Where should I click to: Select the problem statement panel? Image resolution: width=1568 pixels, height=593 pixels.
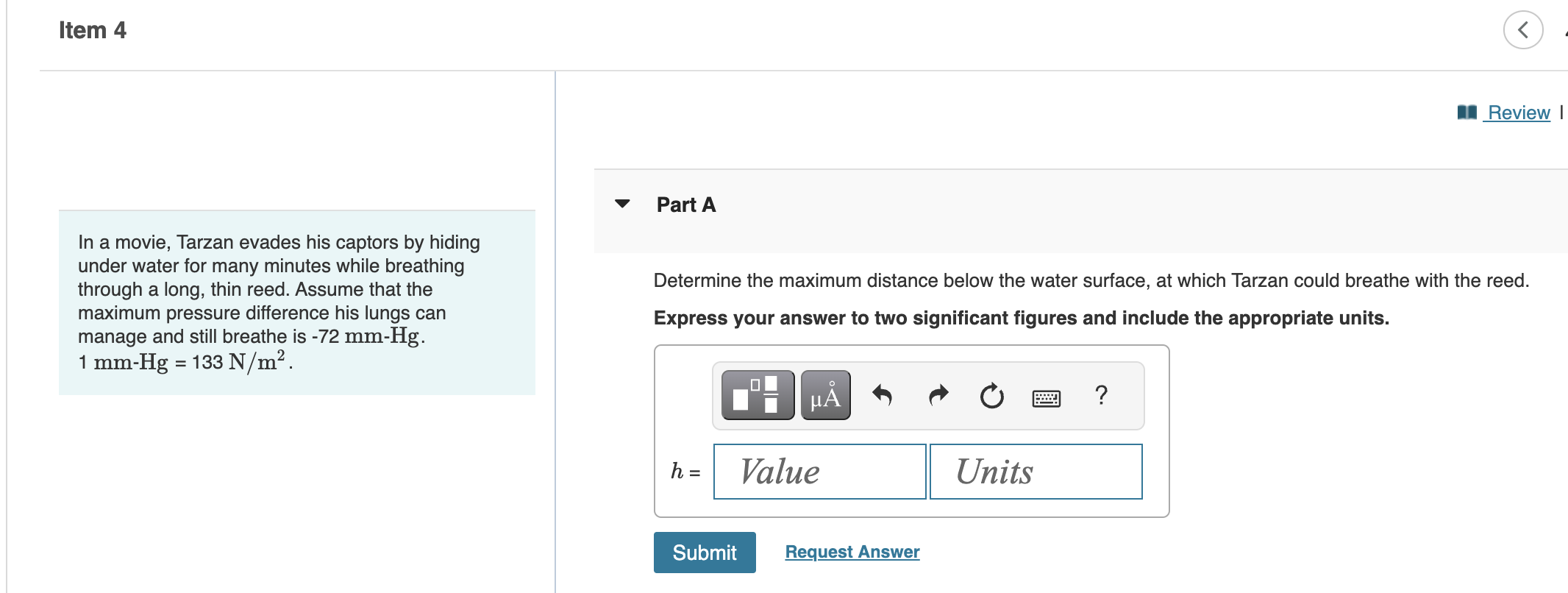[x=294, y=302]
